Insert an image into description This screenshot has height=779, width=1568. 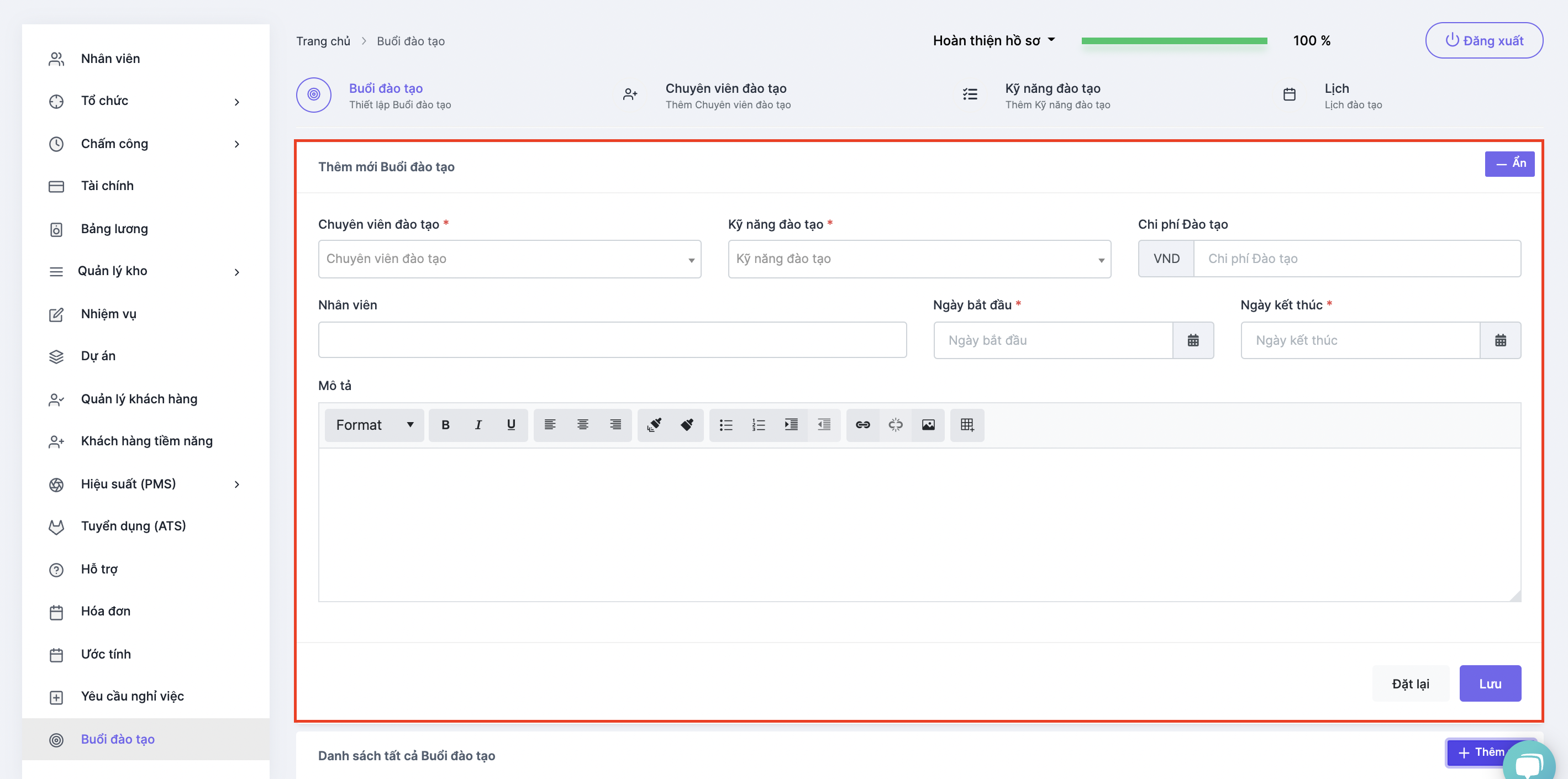coord(928,425)
